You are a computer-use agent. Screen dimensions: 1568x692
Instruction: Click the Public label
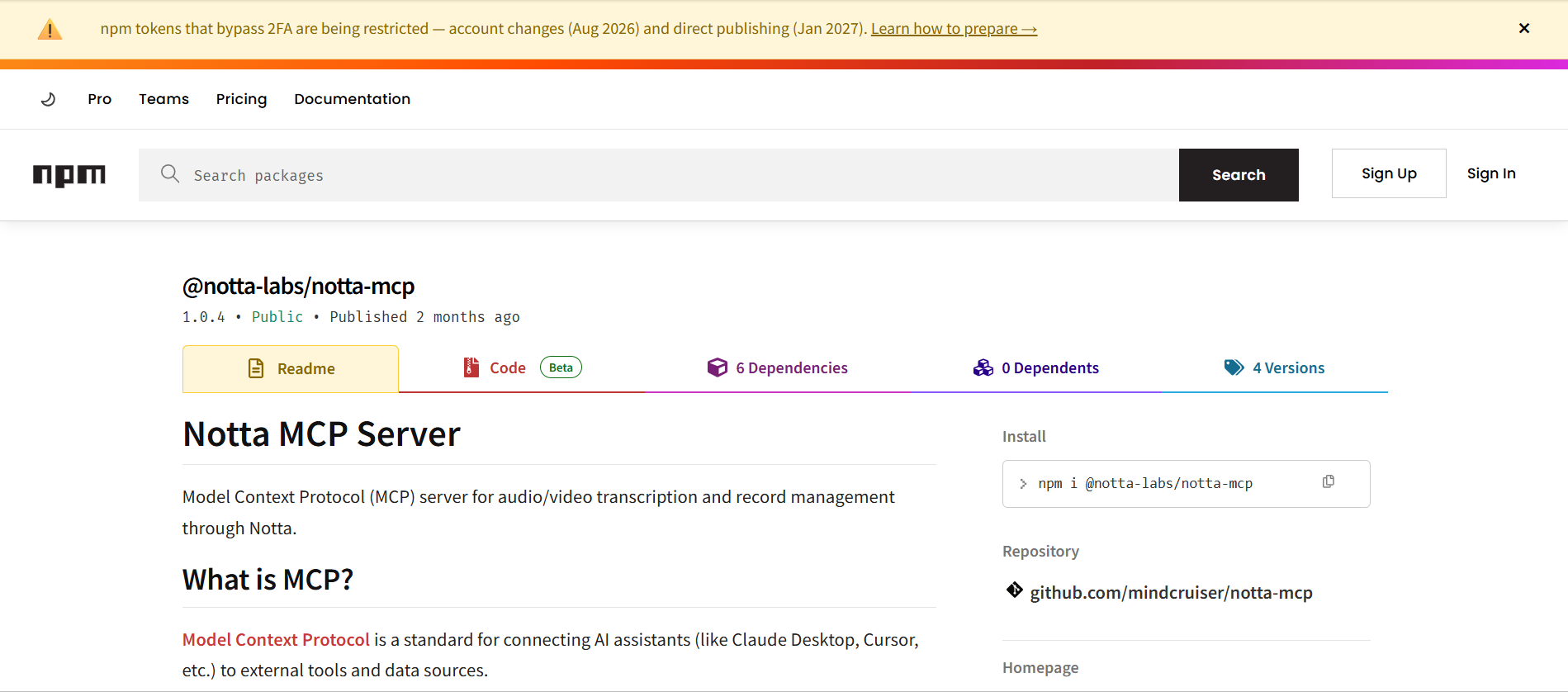coord(277,317)
